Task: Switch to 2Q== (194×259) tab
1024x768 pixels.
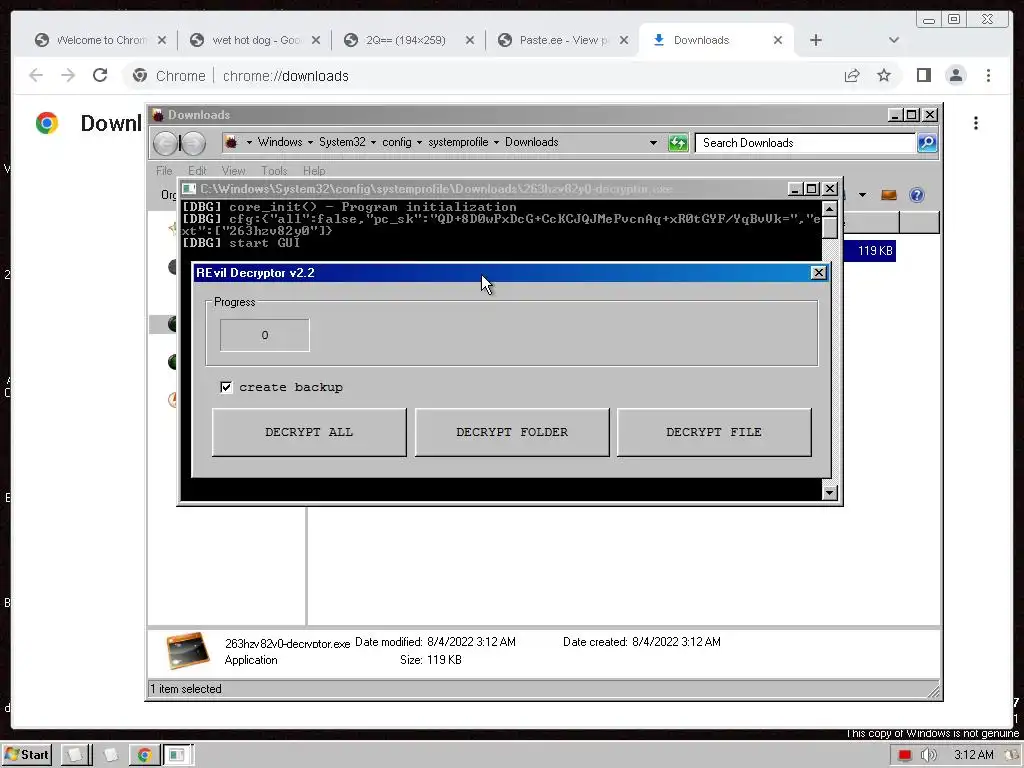Action: (409, 40)
